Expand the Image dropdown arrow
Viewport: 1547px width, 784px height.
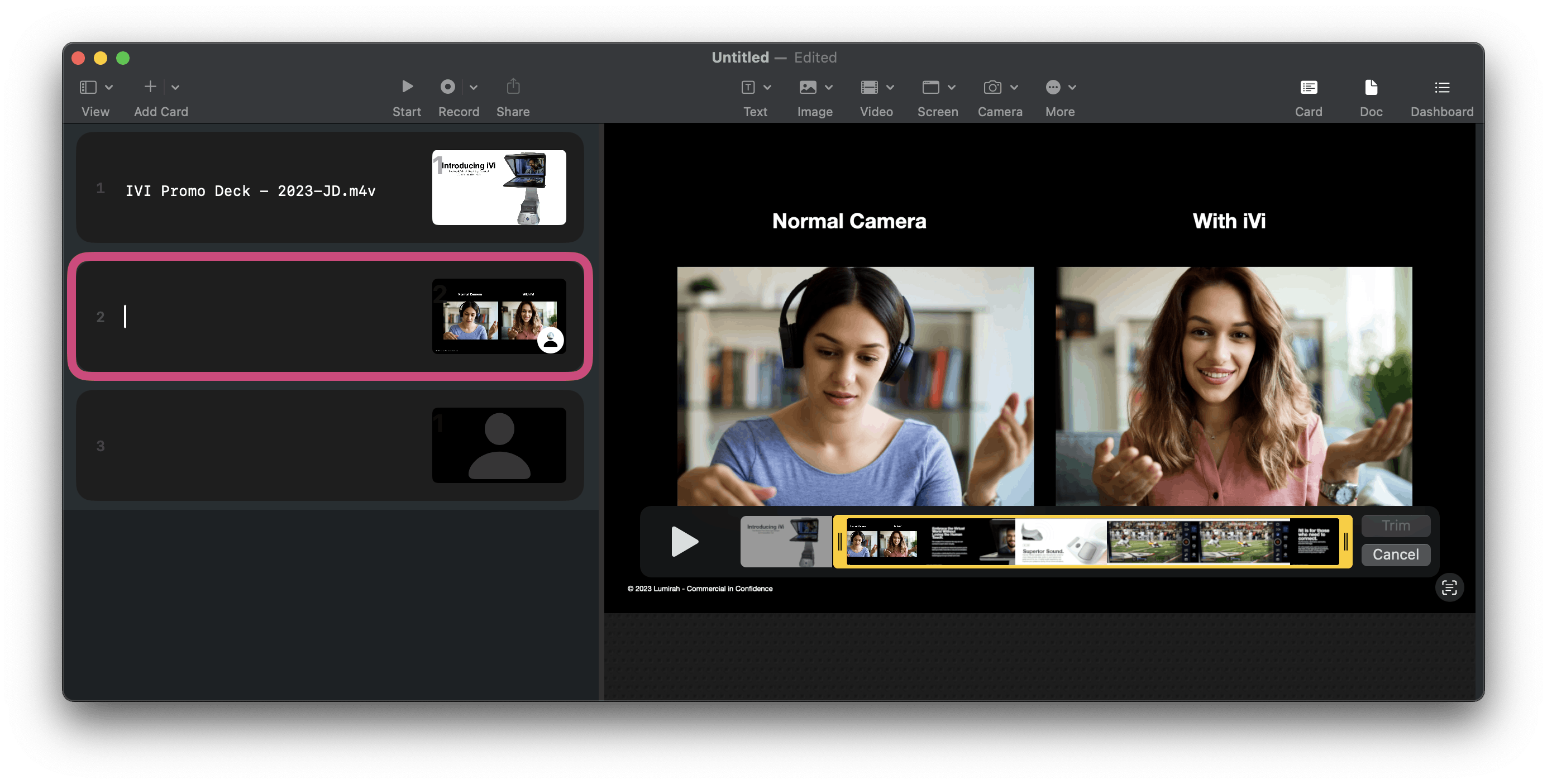coord(829,88)
